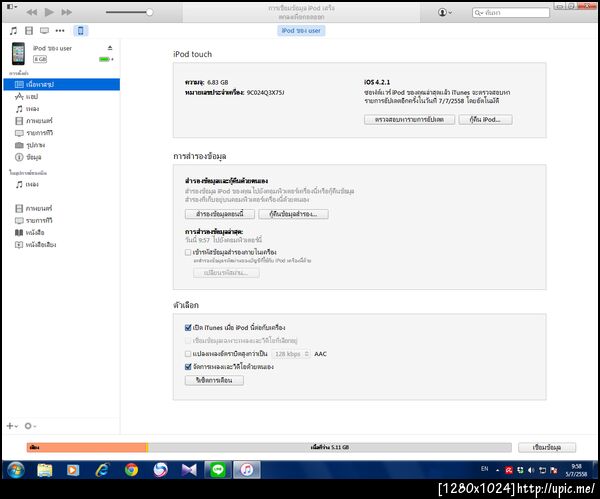600x499 pixels.
Task: Click the Action Center flag tray icon
Action: click(553, 470)
